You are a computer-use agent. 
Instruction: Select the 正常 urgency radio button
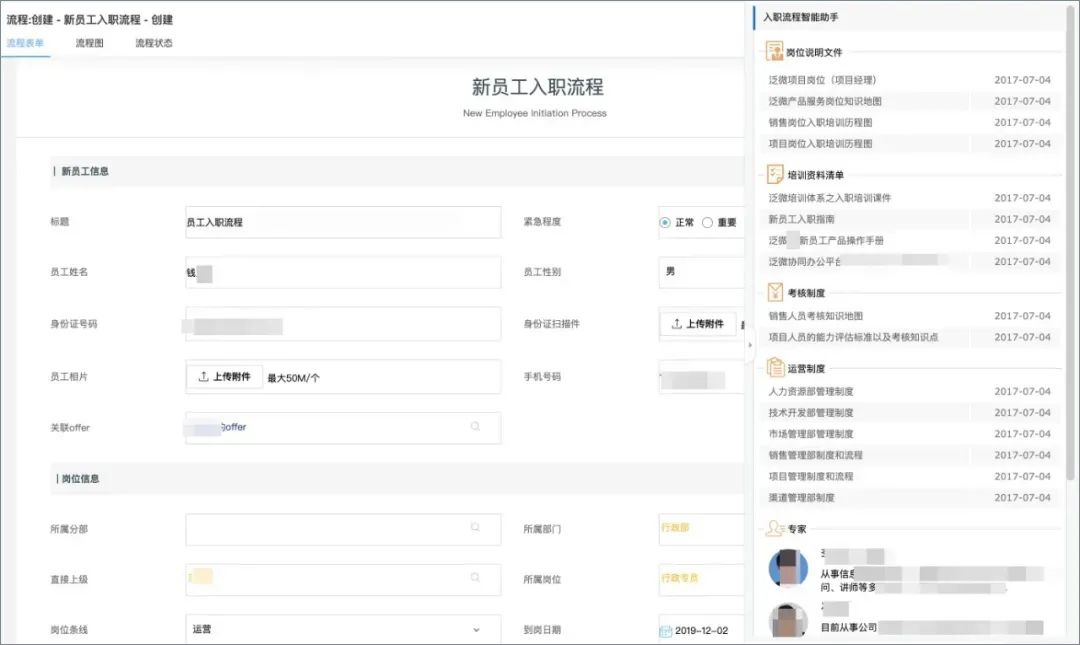(x=665, y=223)
